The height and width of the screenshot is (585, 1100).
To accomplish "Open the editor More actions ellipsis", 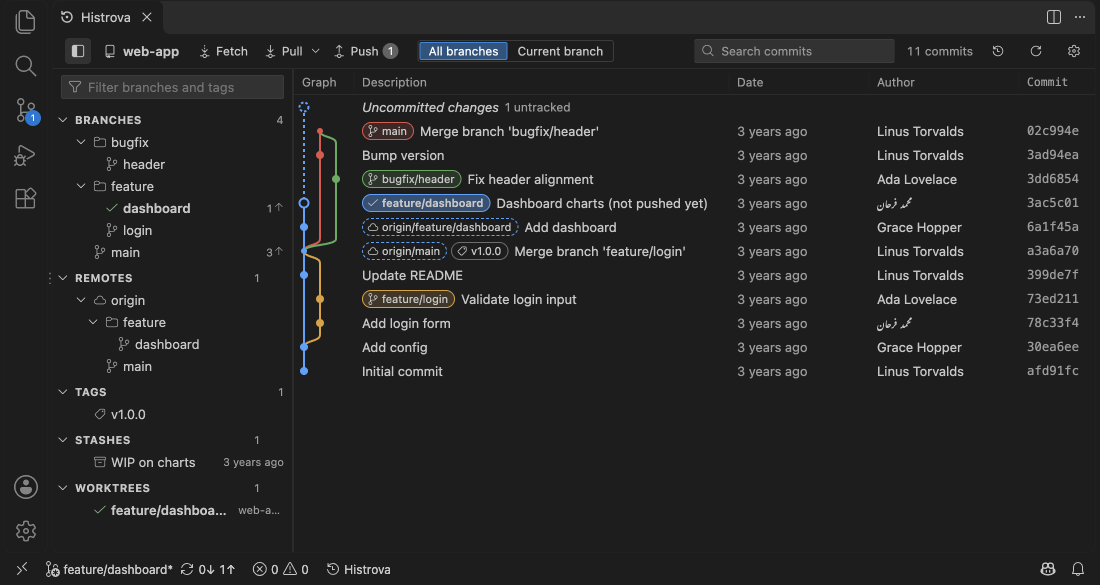I will pos(1080,17).
